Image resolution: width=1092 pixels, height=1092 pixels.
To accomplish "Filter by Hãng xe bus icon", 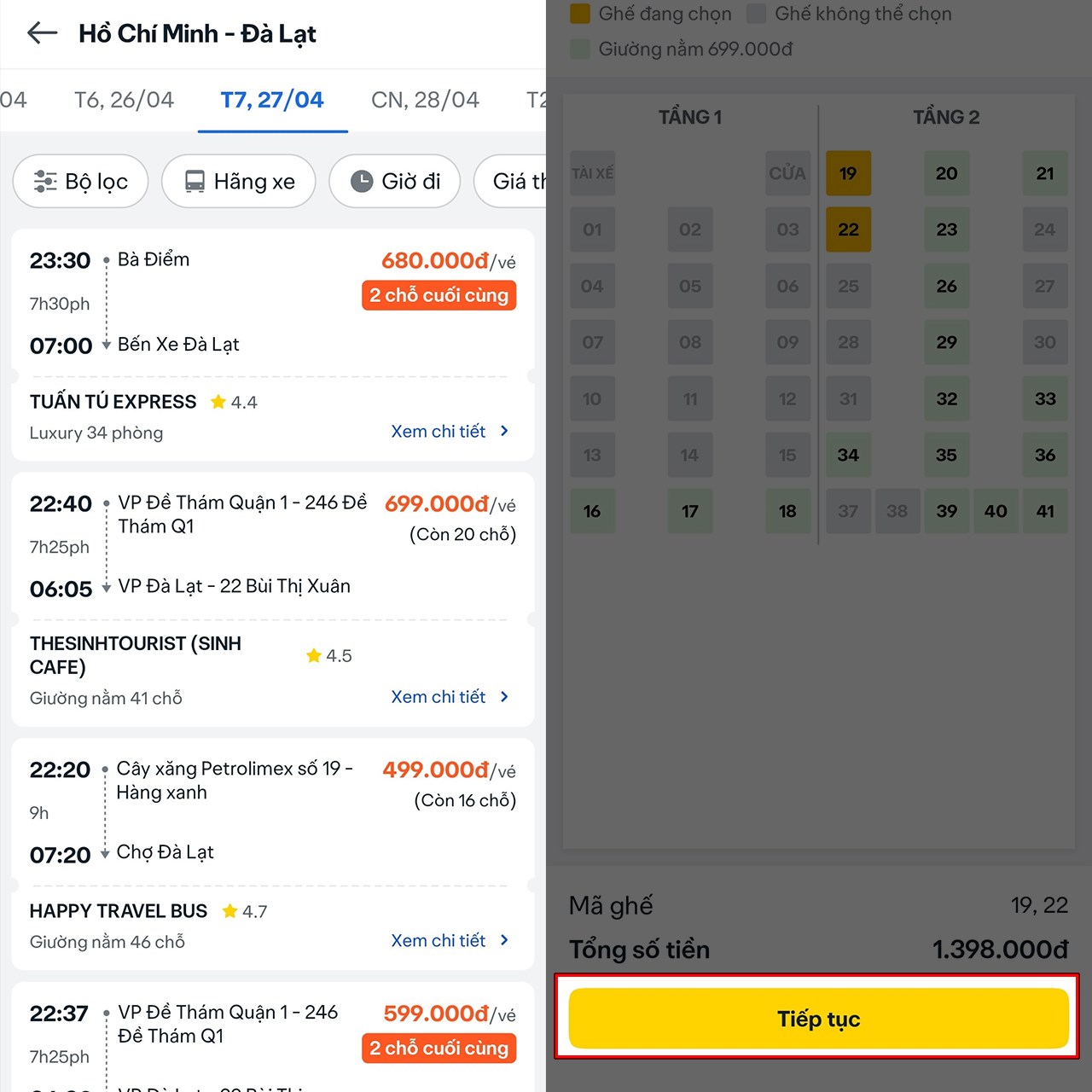I will point(239,181).
